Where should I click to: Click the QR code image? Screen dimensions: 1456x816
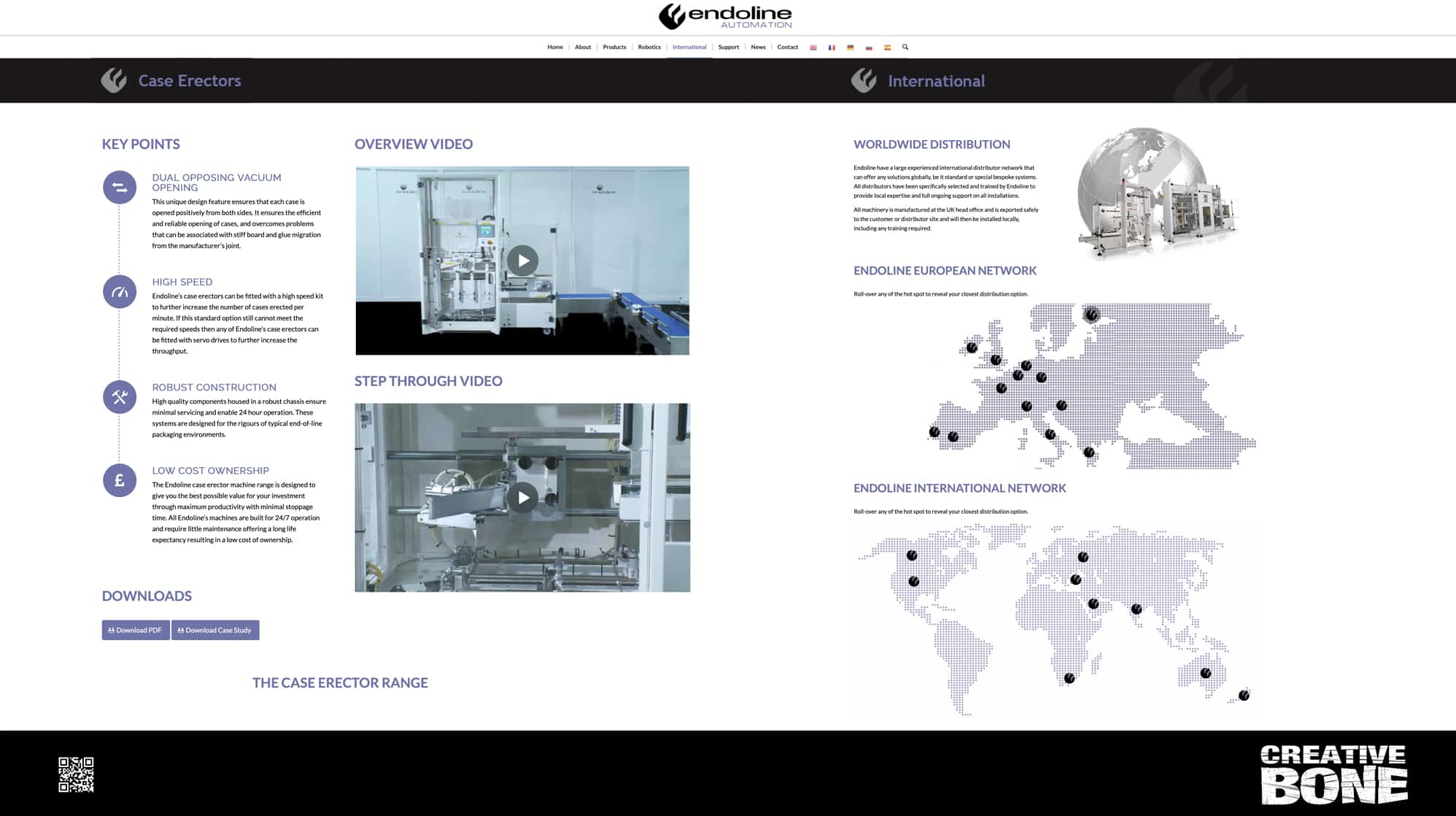76,774
